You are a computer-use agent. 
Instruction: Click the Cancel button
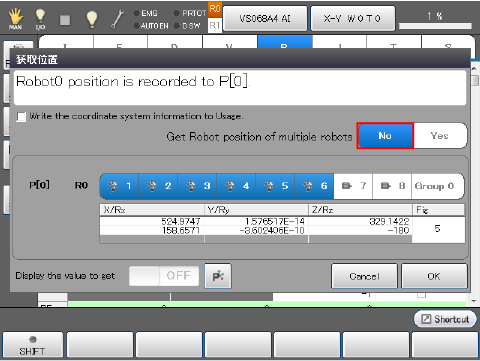(364, 276)
